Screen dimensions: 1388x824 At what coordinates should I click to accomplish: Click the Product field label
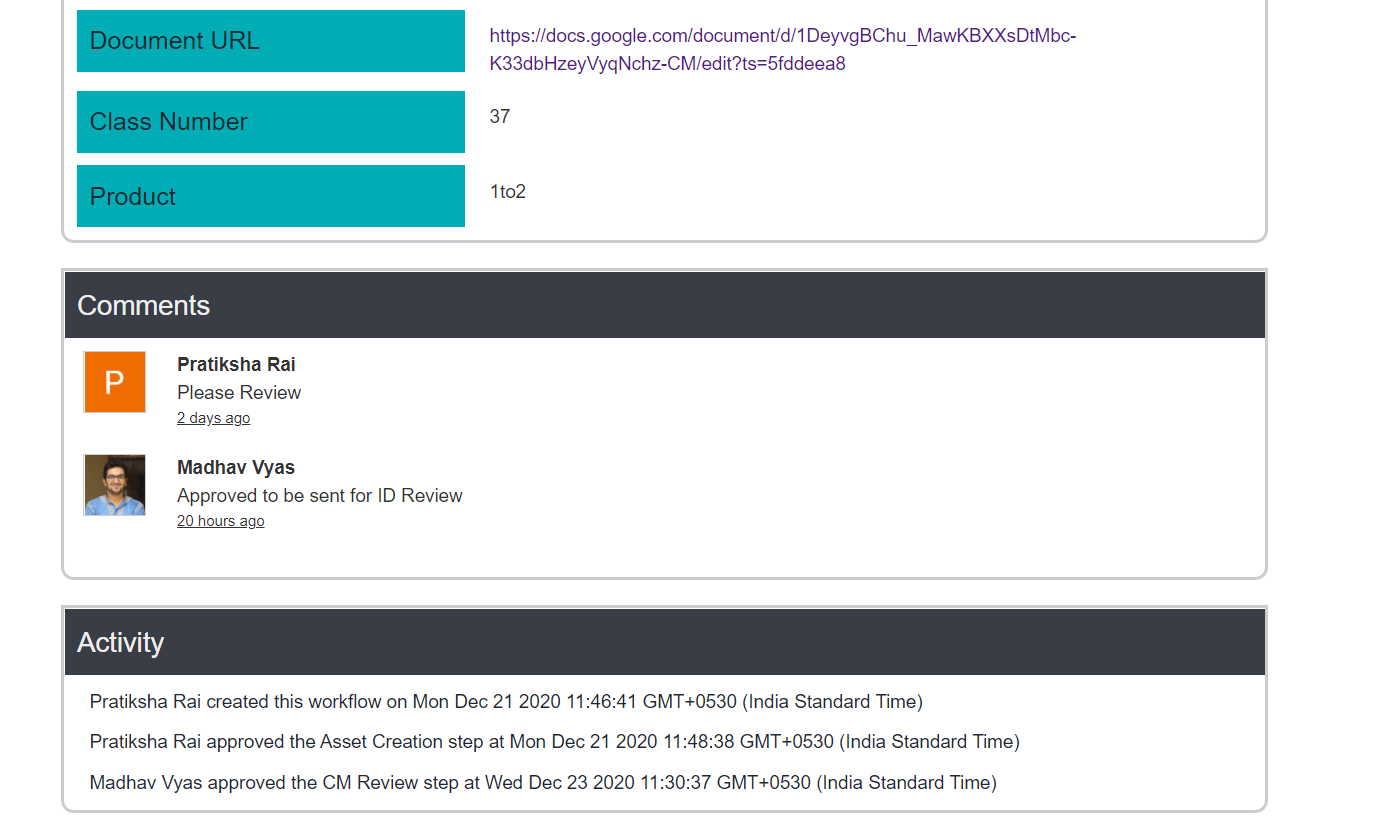(x=133, y=196)
